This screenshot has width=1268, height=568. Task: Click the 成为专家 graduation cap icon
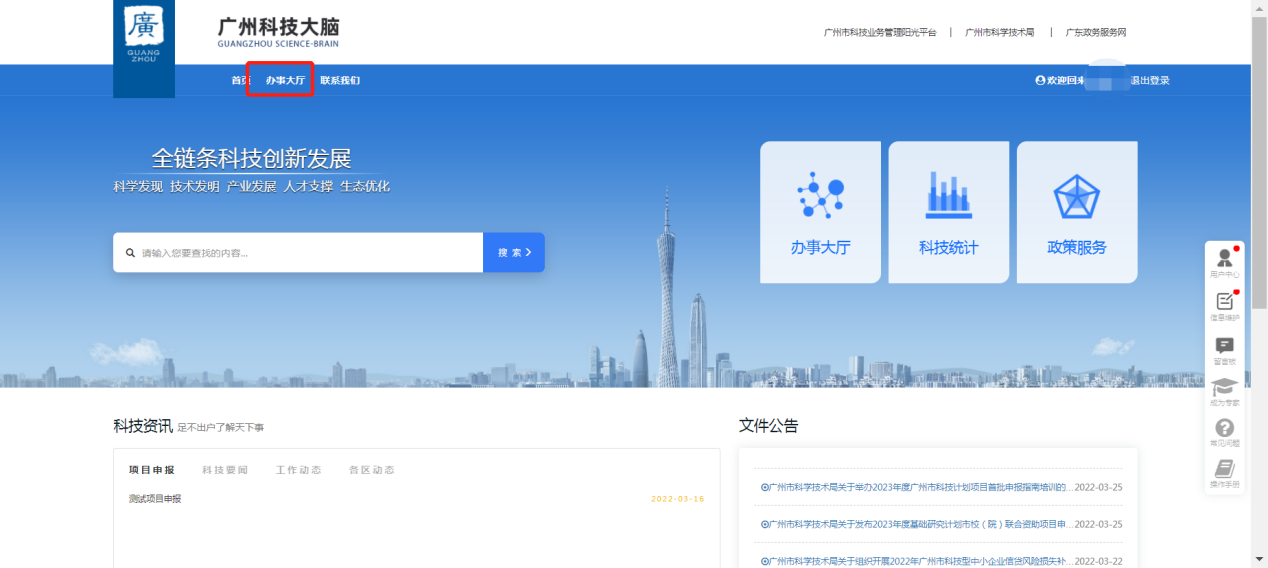tap(1224, 390)
